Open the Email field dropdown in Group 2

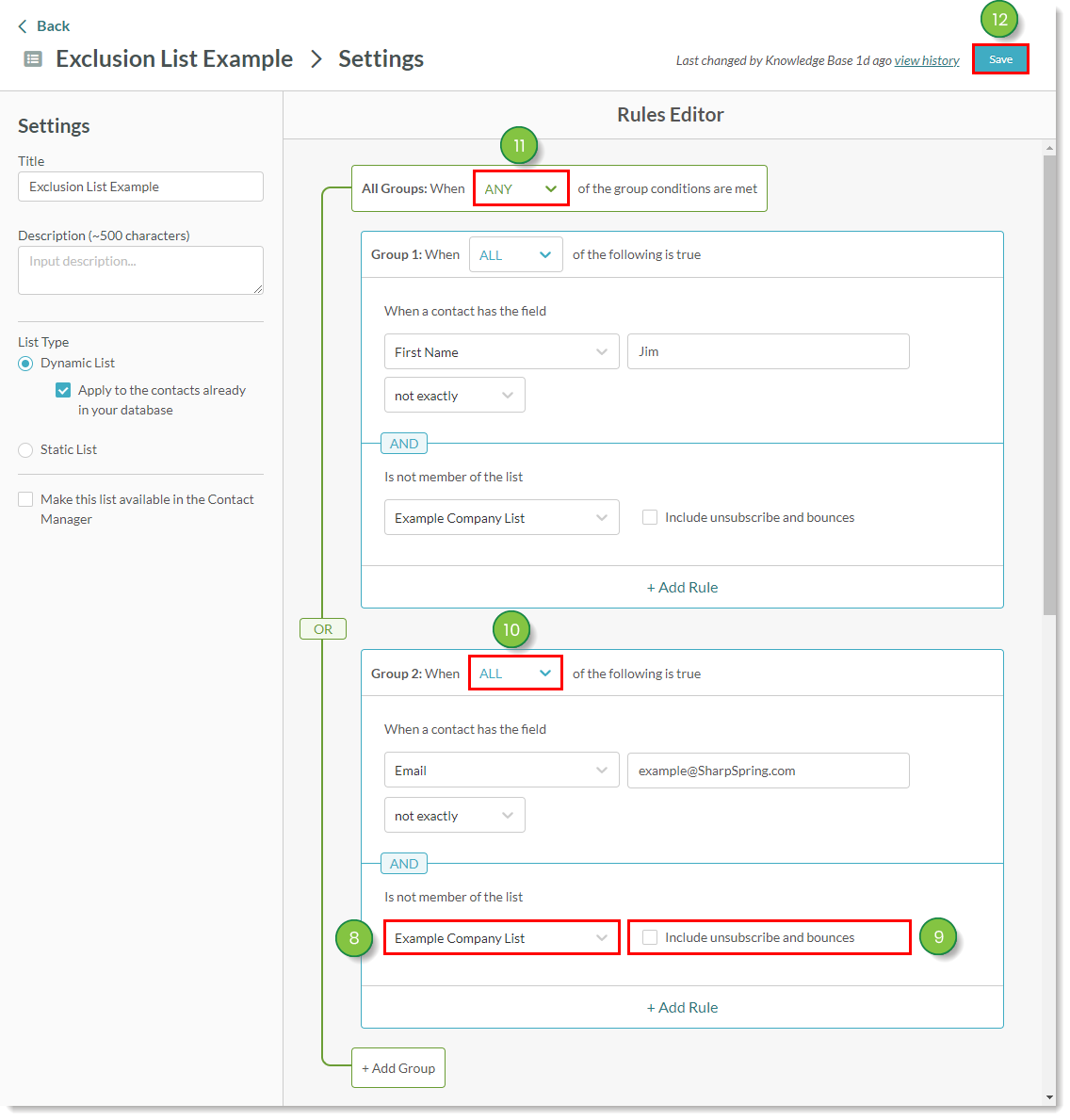(x=501, y=771)
